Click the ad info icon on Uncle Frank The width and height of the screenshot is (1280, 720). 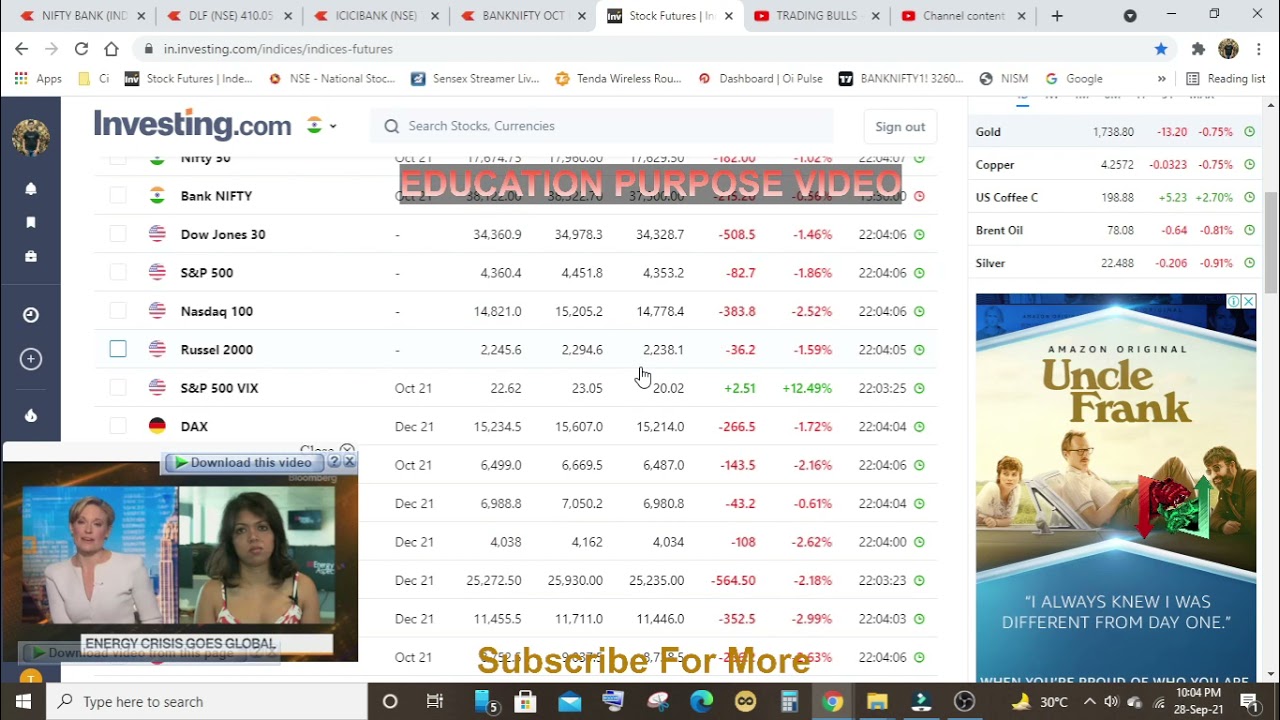1234,301
